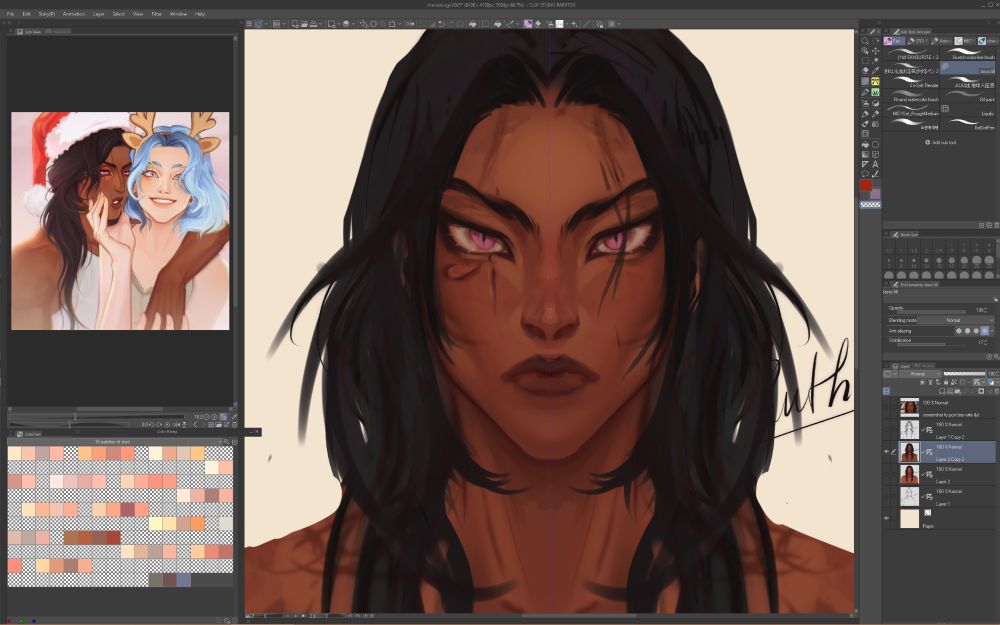Select the Sketch-colorline brush sub tool
This screenshot has height=625, width=1000.
pyautogui.click(x=967, y=52)
